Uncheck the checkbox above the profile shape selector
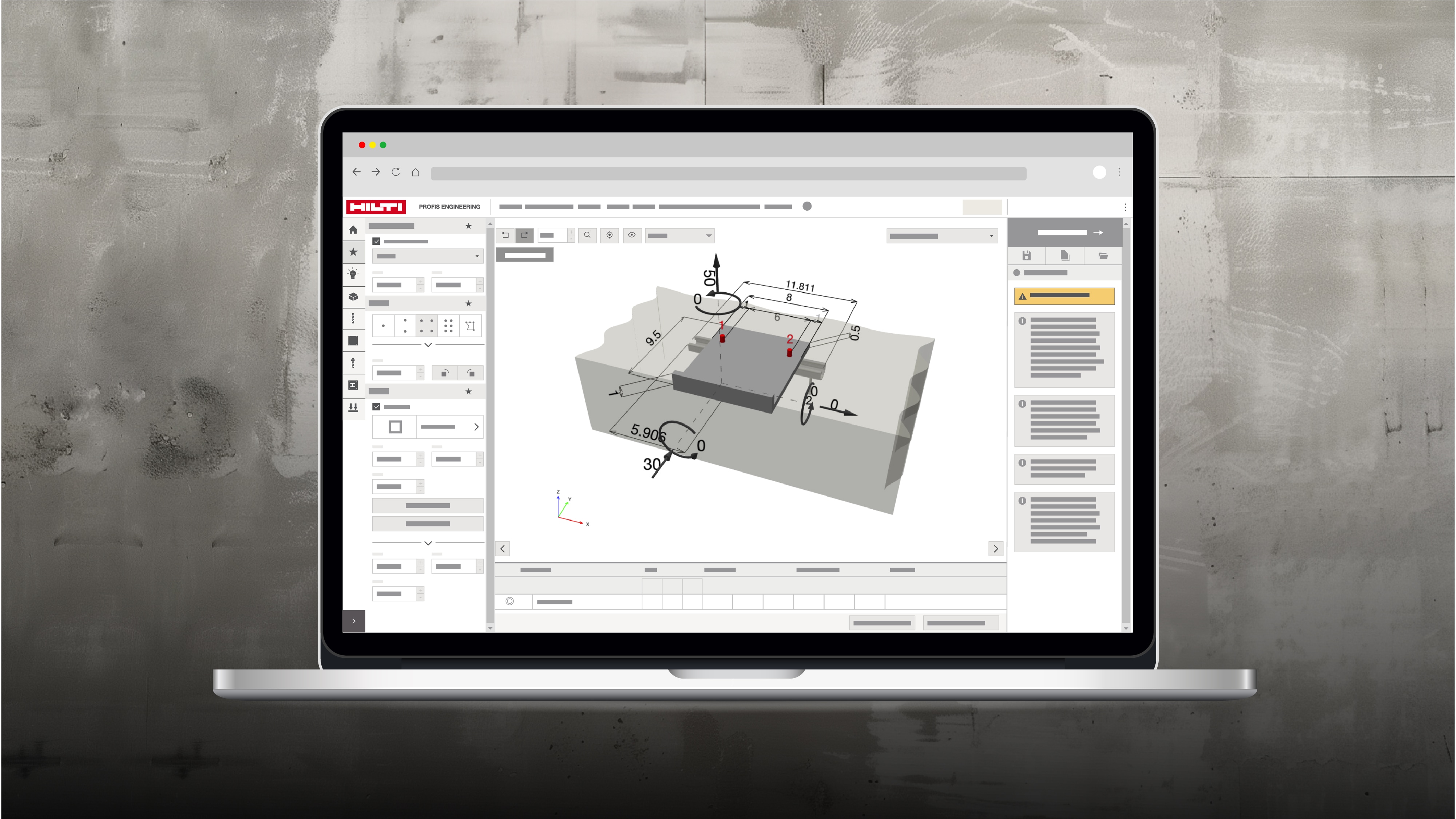Screen dimensions: 1456x819 pos(376,407)
